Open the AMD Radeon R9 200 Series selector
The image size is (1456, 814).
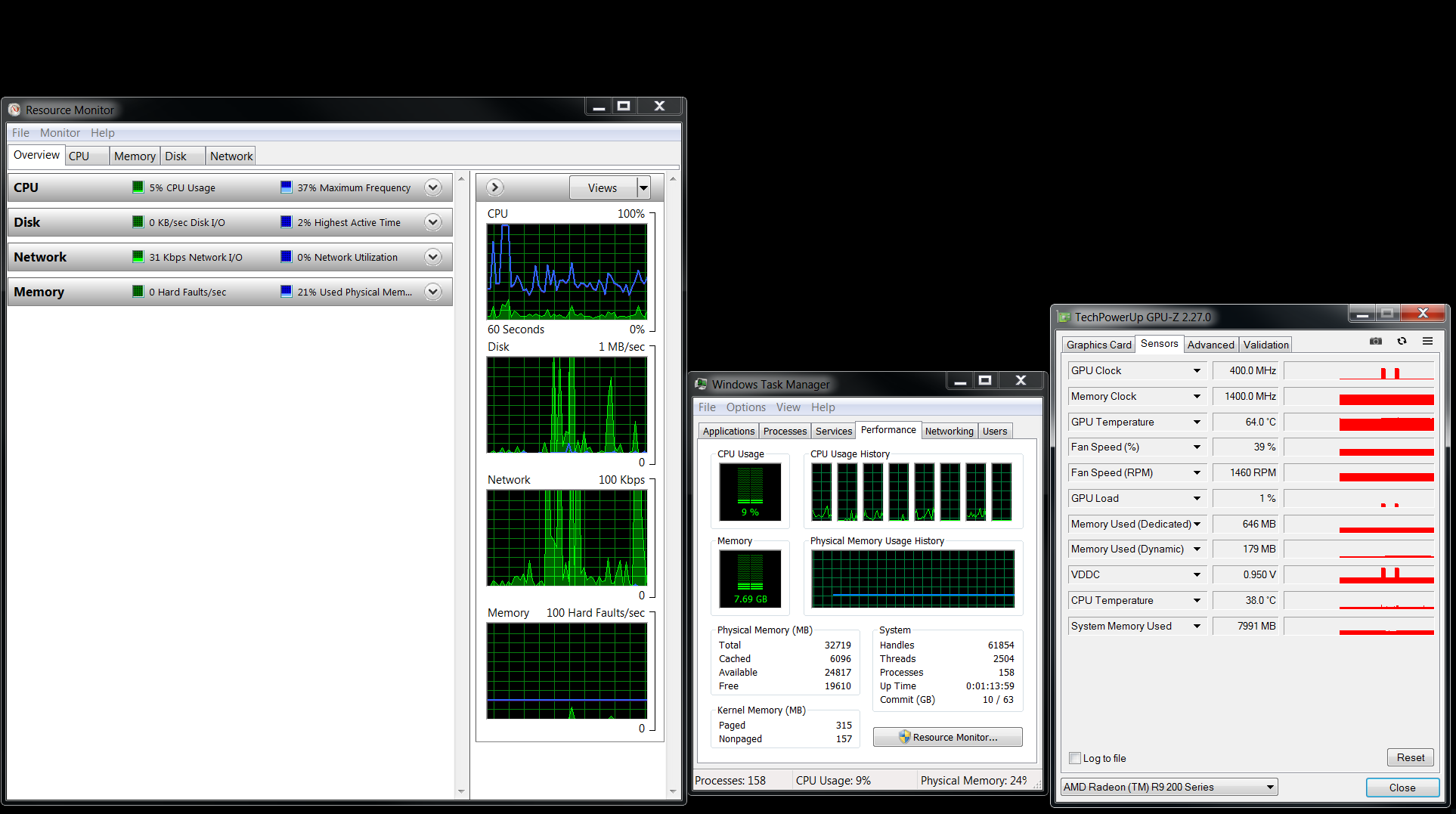[x=1169, y=787]
